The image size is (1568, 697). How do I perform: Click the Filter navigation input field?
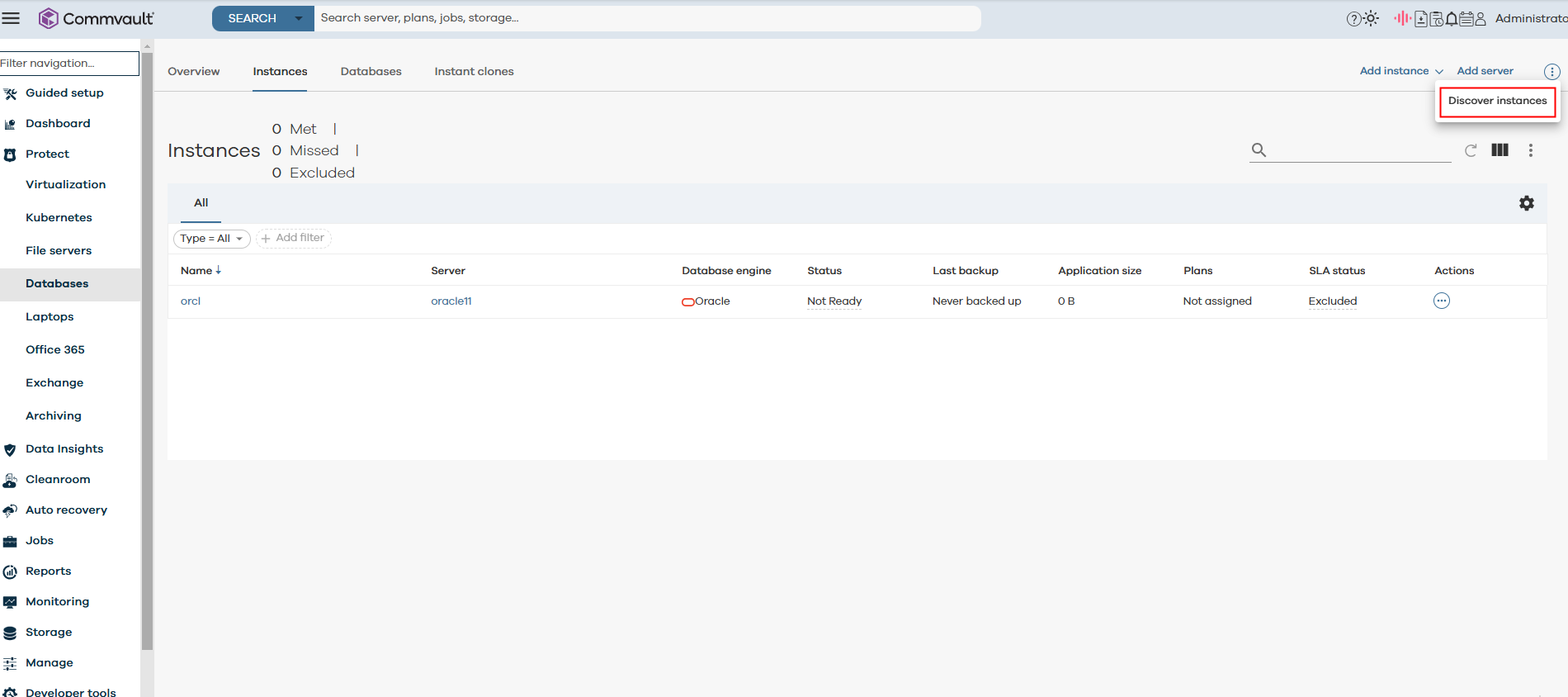(x=68, y=64)
